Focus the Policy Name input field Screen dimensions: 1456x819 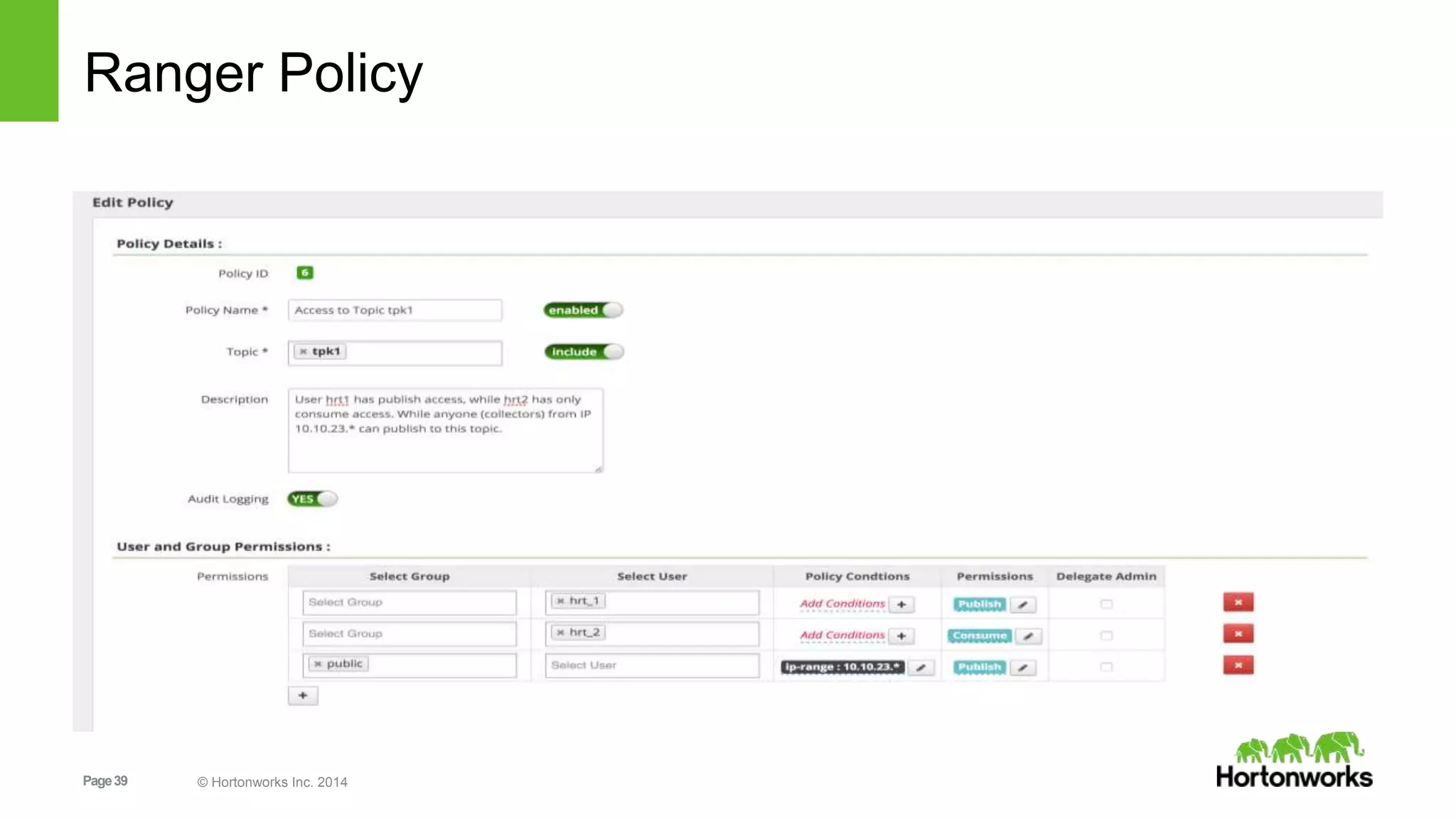pos(395,311)
